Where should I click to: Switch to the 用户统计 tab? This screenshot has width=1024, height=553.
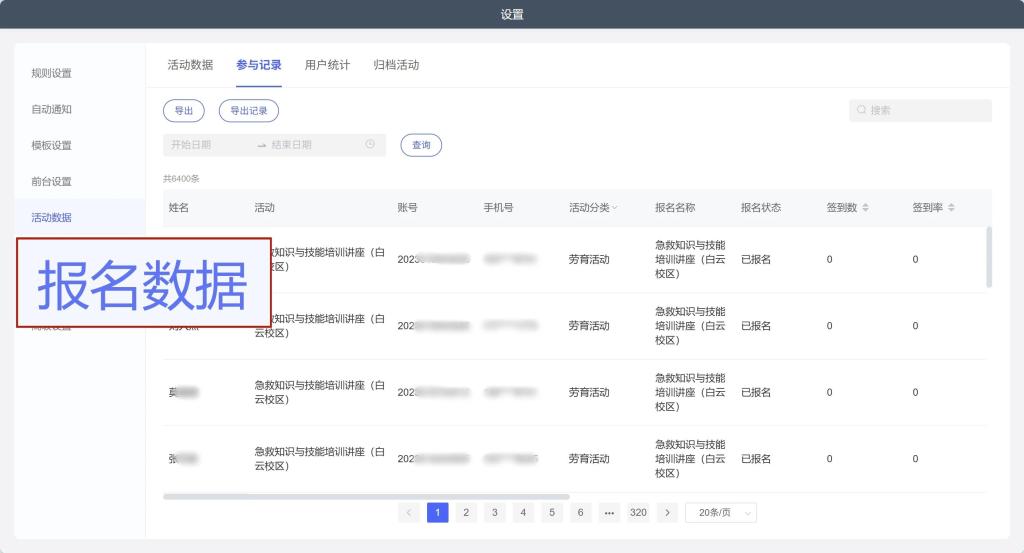coord(327,66)
